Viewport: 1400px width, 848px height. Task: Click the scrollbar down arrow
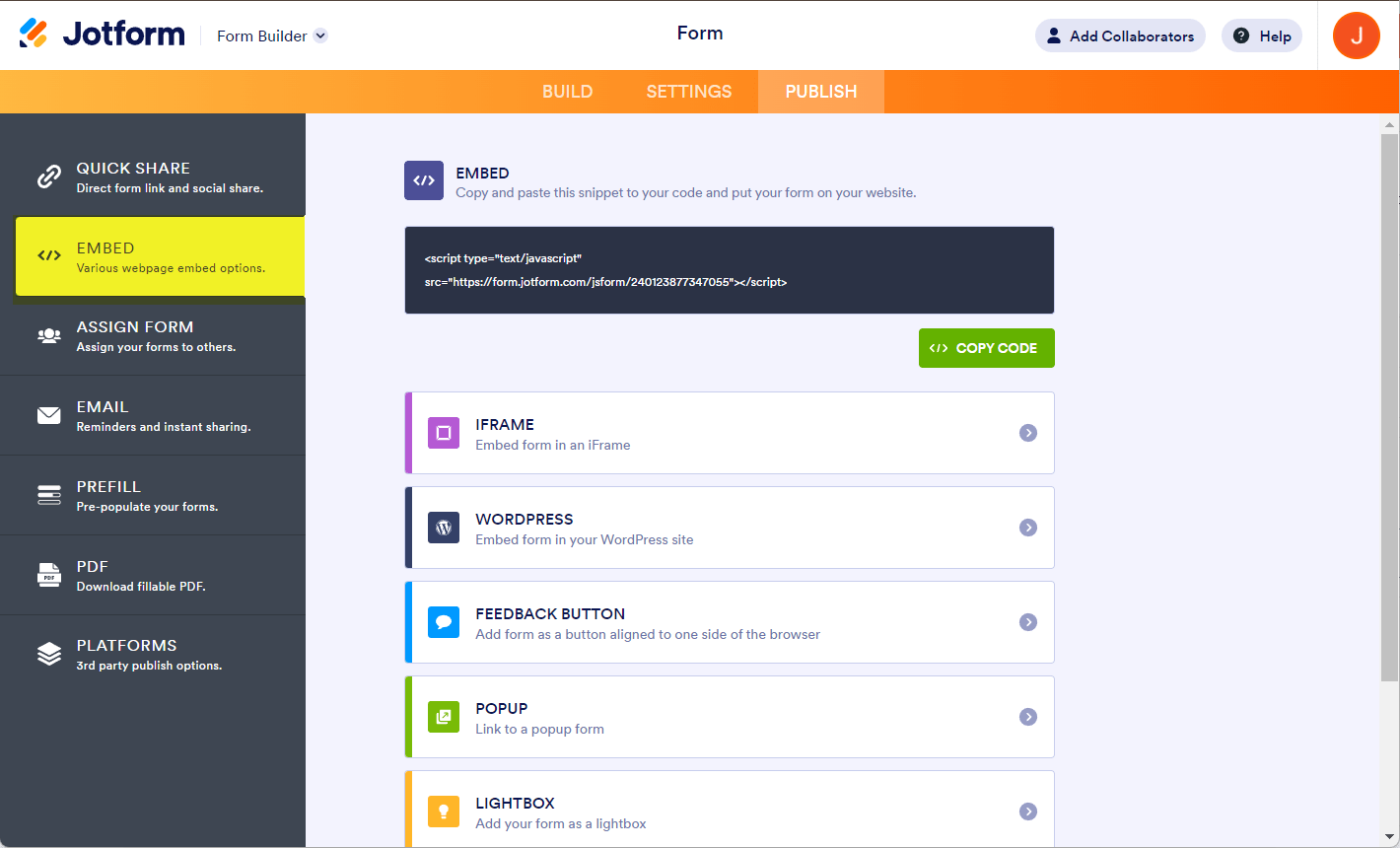coord(1390,836)
